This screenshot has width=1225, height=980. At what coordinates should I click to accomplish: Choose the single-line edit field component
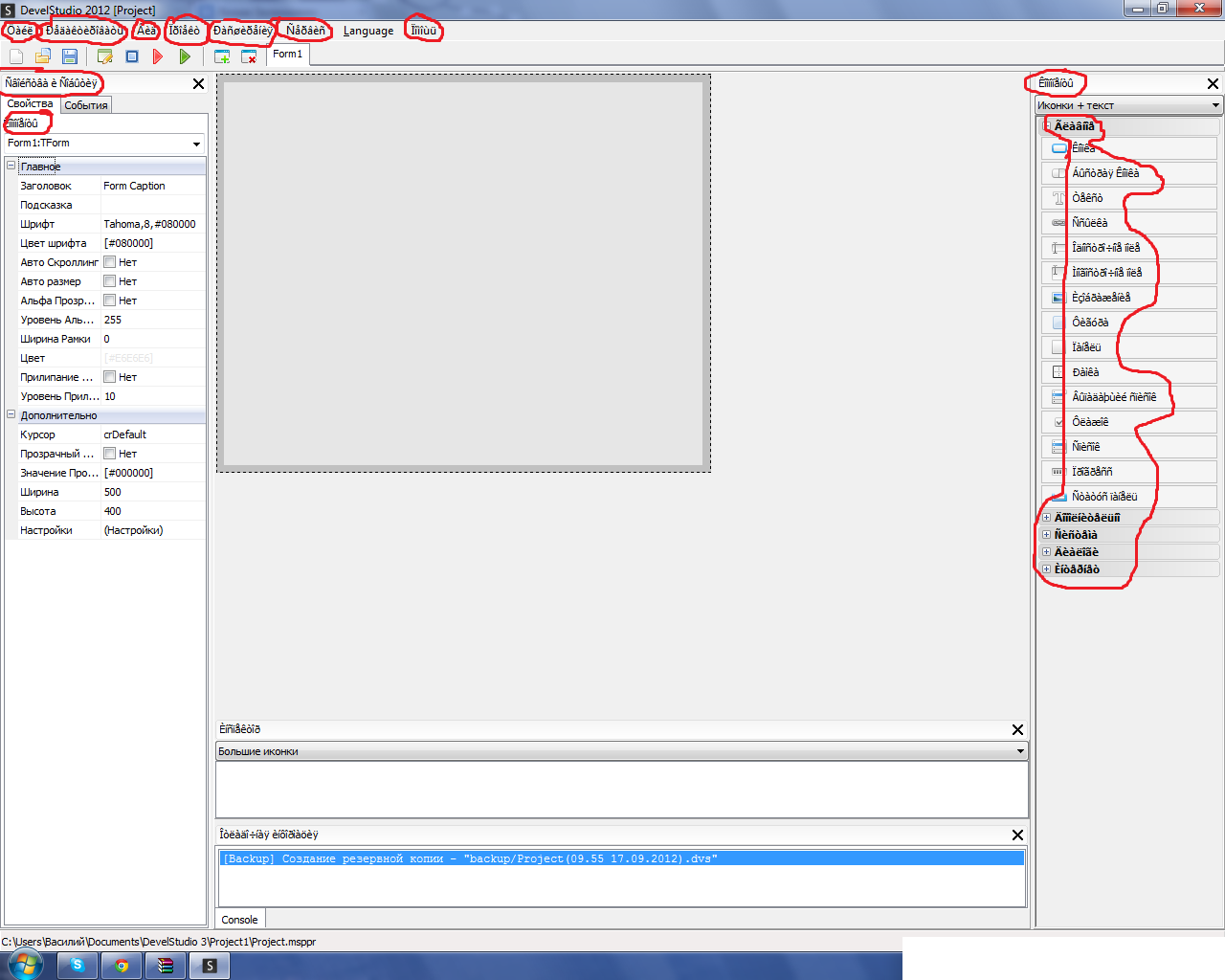point(1129,248)
